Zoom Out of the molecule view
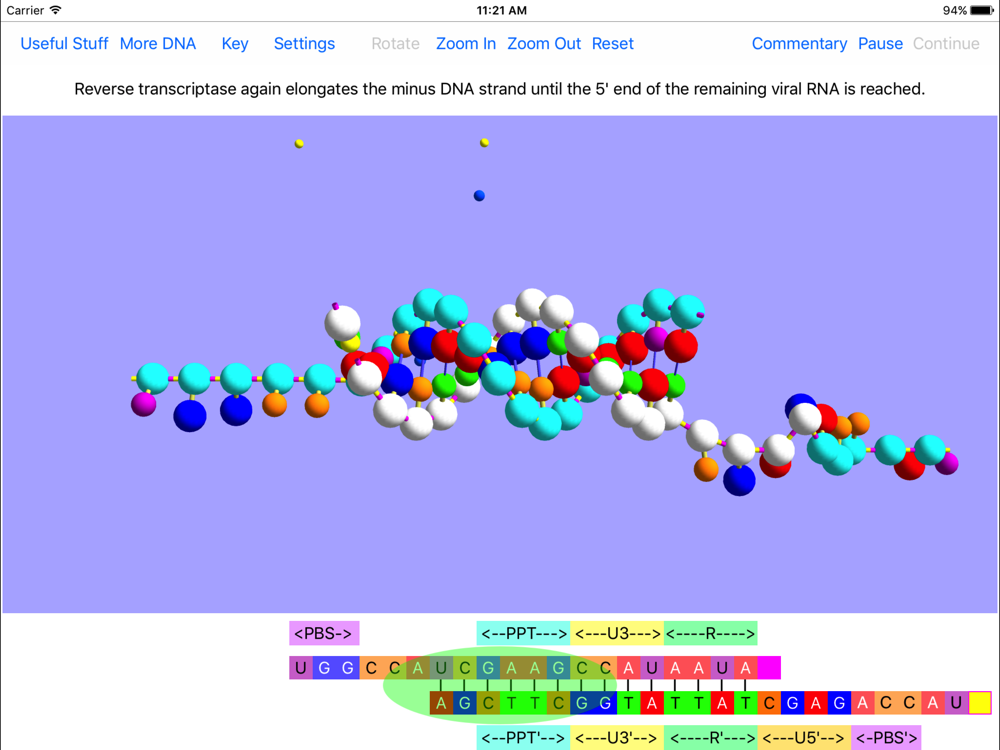 click(x=544, y=43)
